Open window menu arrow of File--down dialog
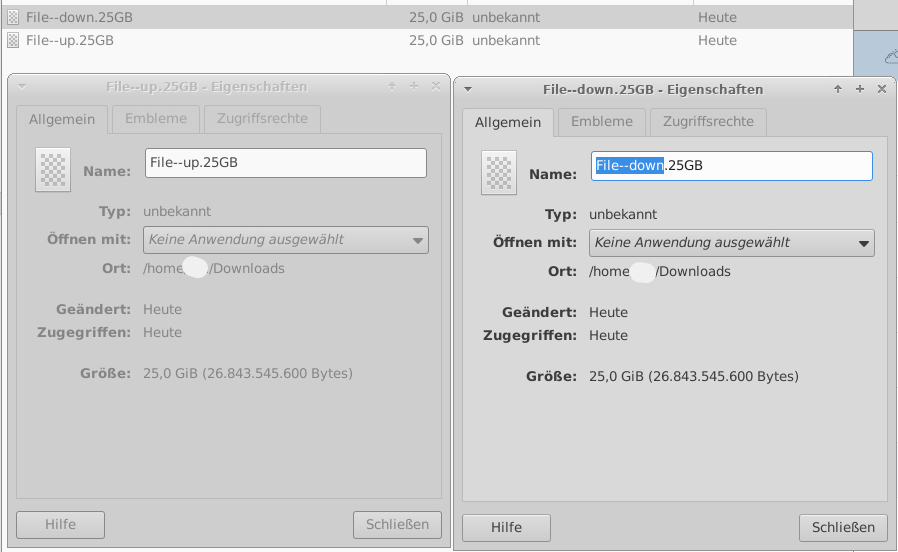Screen dimensions: 898x552 tap(468, 89)
